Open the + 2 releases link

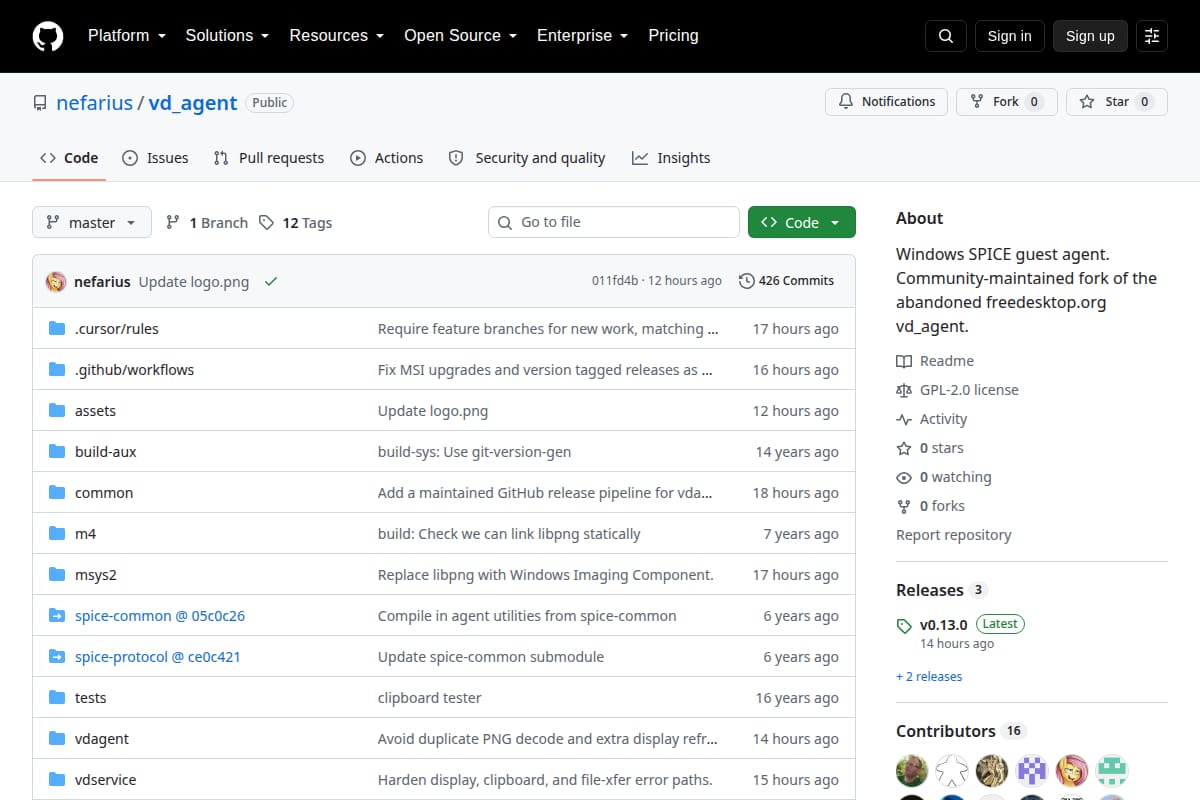929,676
